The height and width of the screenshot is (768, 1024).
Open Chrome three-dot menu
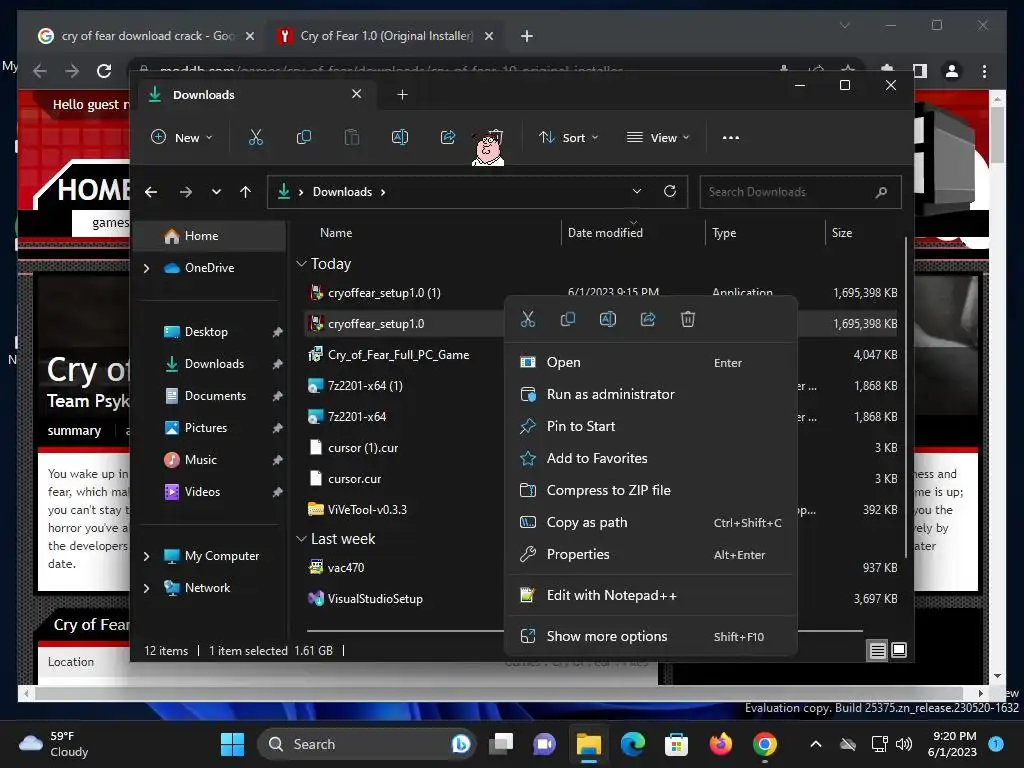coord(984,71)
